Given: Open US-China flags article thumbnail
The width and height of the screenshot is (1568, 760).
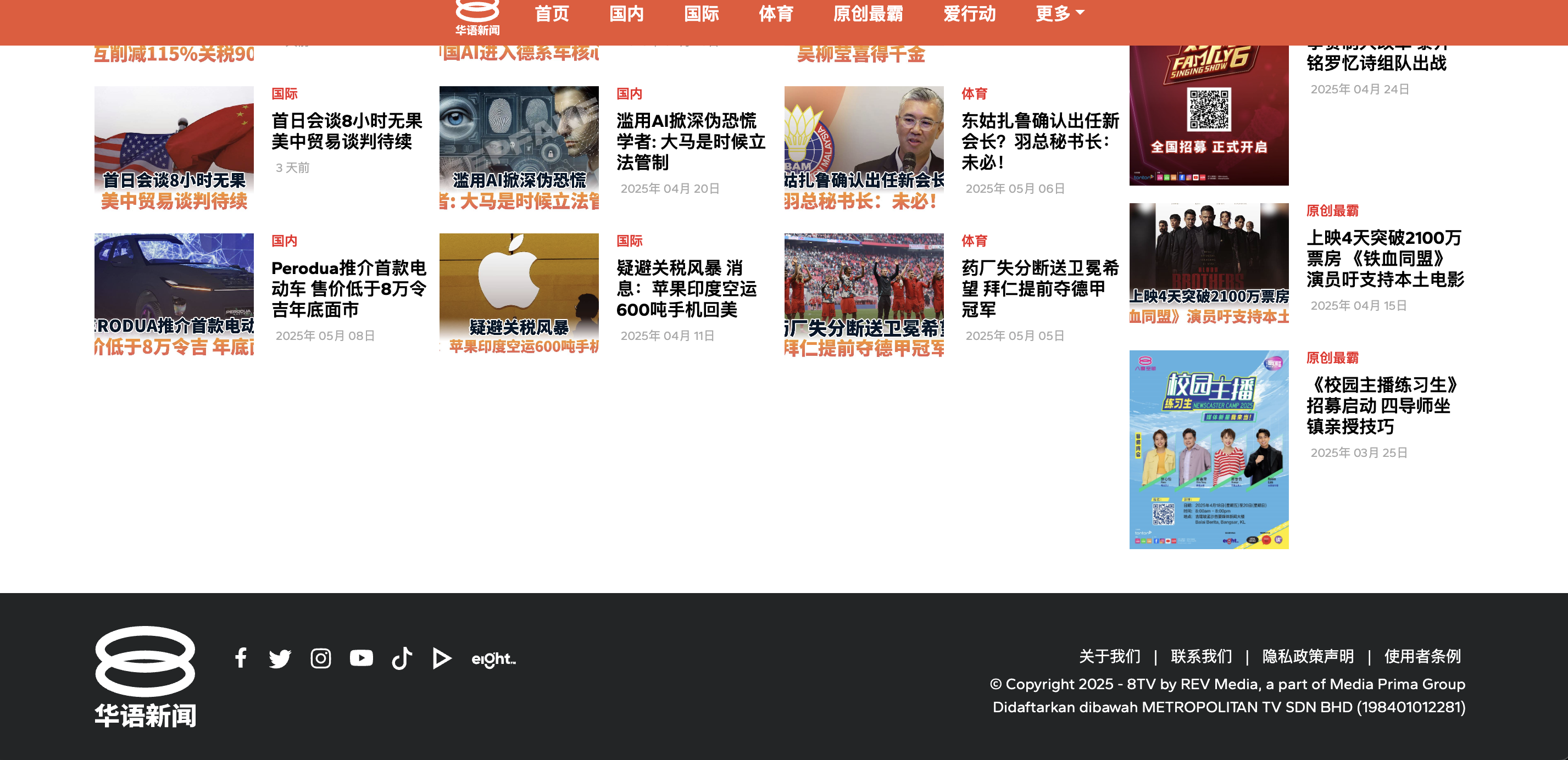Looking at the screenshot, I should click(174, 148).
